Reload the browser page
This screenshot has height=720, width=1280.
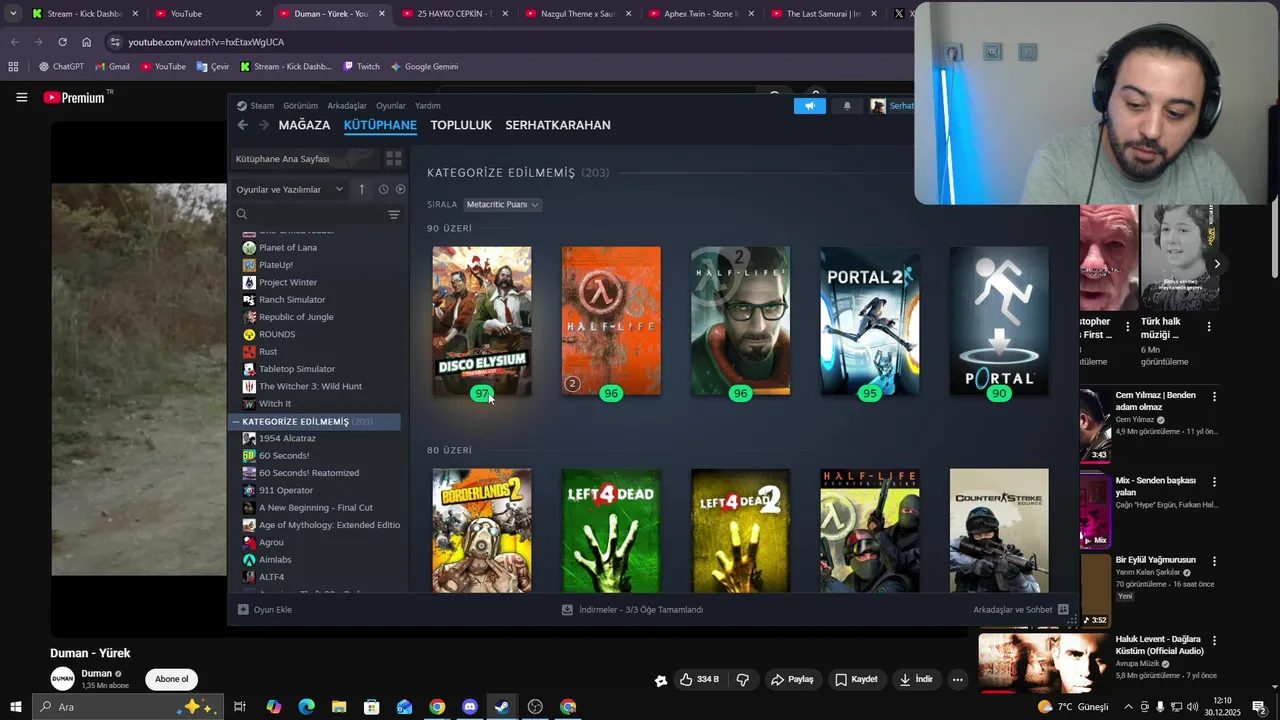tap(62, 42)
